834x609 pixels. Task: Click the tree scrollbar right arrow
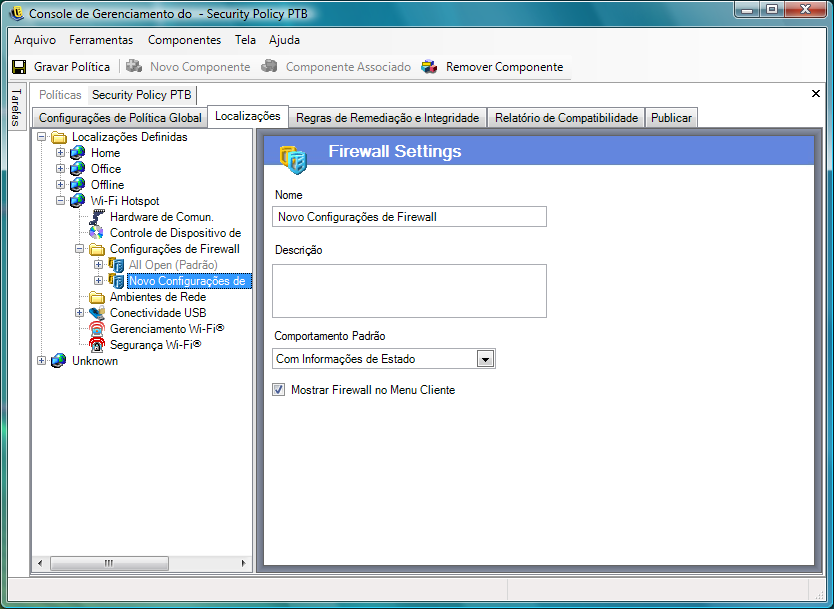coord(244,563)
